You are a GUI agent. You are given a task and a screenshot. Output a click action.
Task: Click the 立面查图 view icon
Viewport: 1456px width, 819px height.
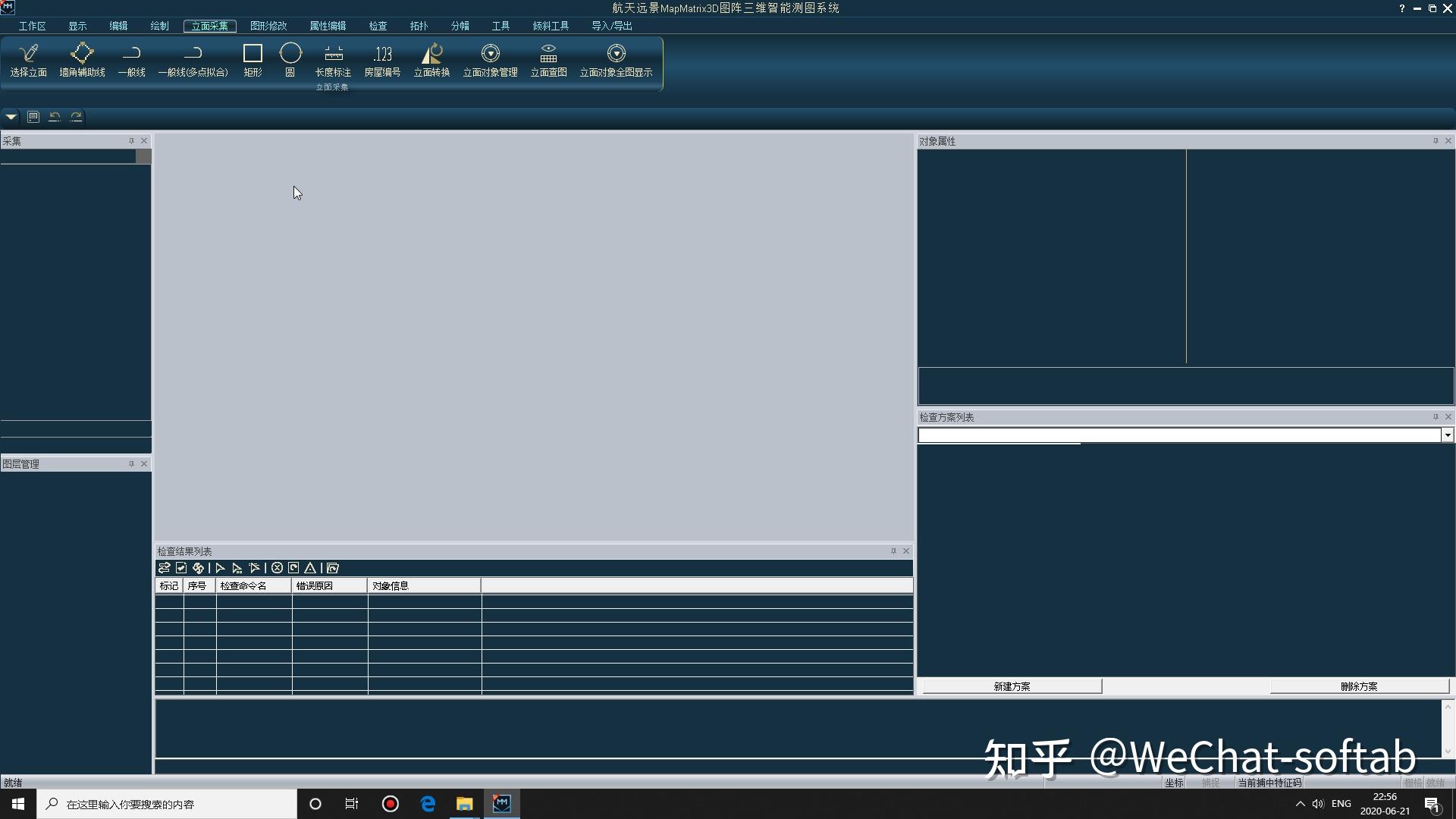(548, 60)
